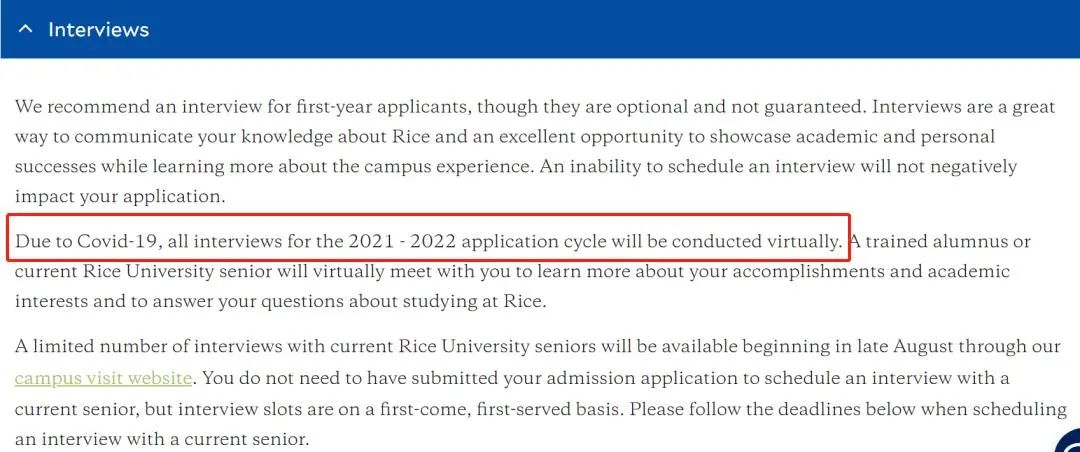Open the campus visit website link
The image size is (1080, 452).
click(103, 378)
